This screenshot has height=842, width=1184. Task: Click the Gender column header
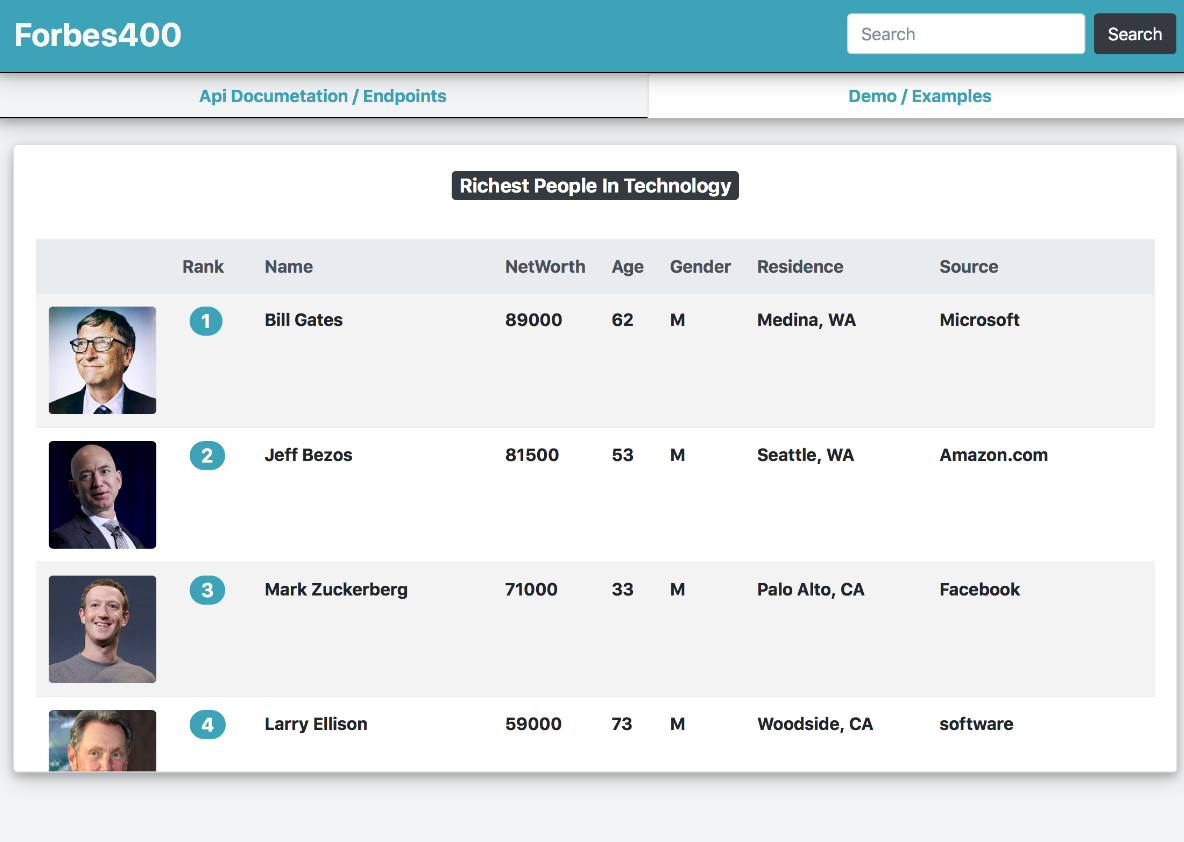pos(700,267)
